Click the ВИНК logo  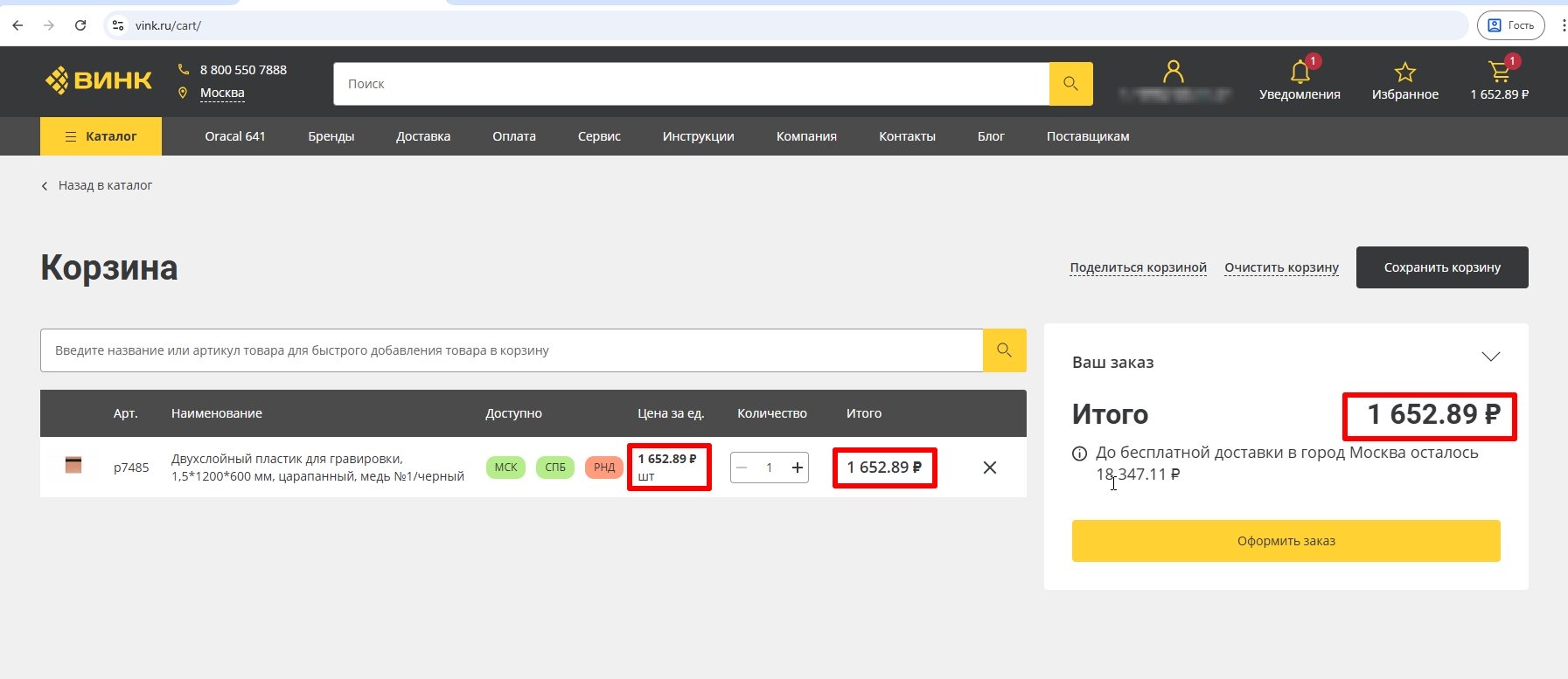click(x=99, y=80)
